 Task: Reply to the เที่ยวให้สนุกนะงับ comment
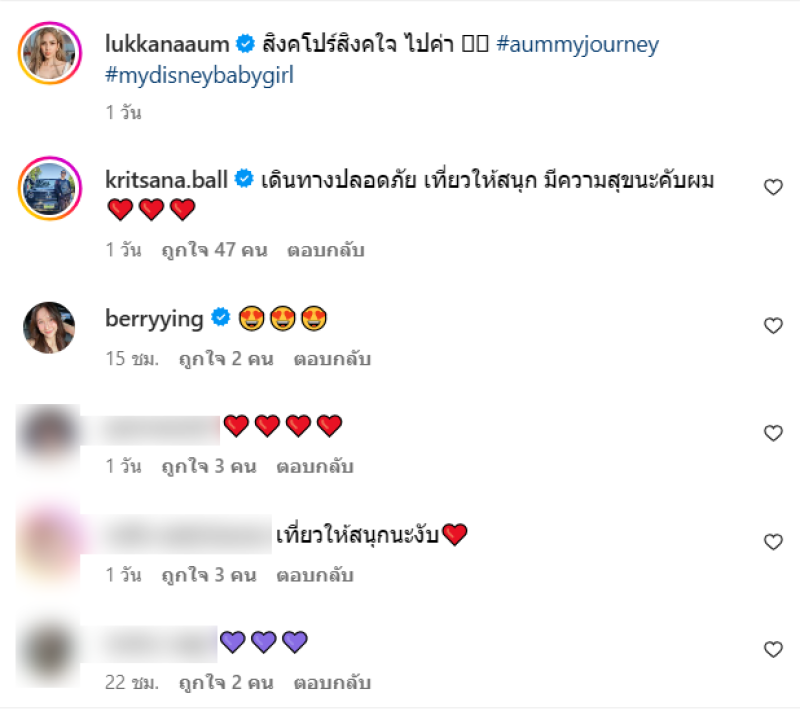click(315, 575)
